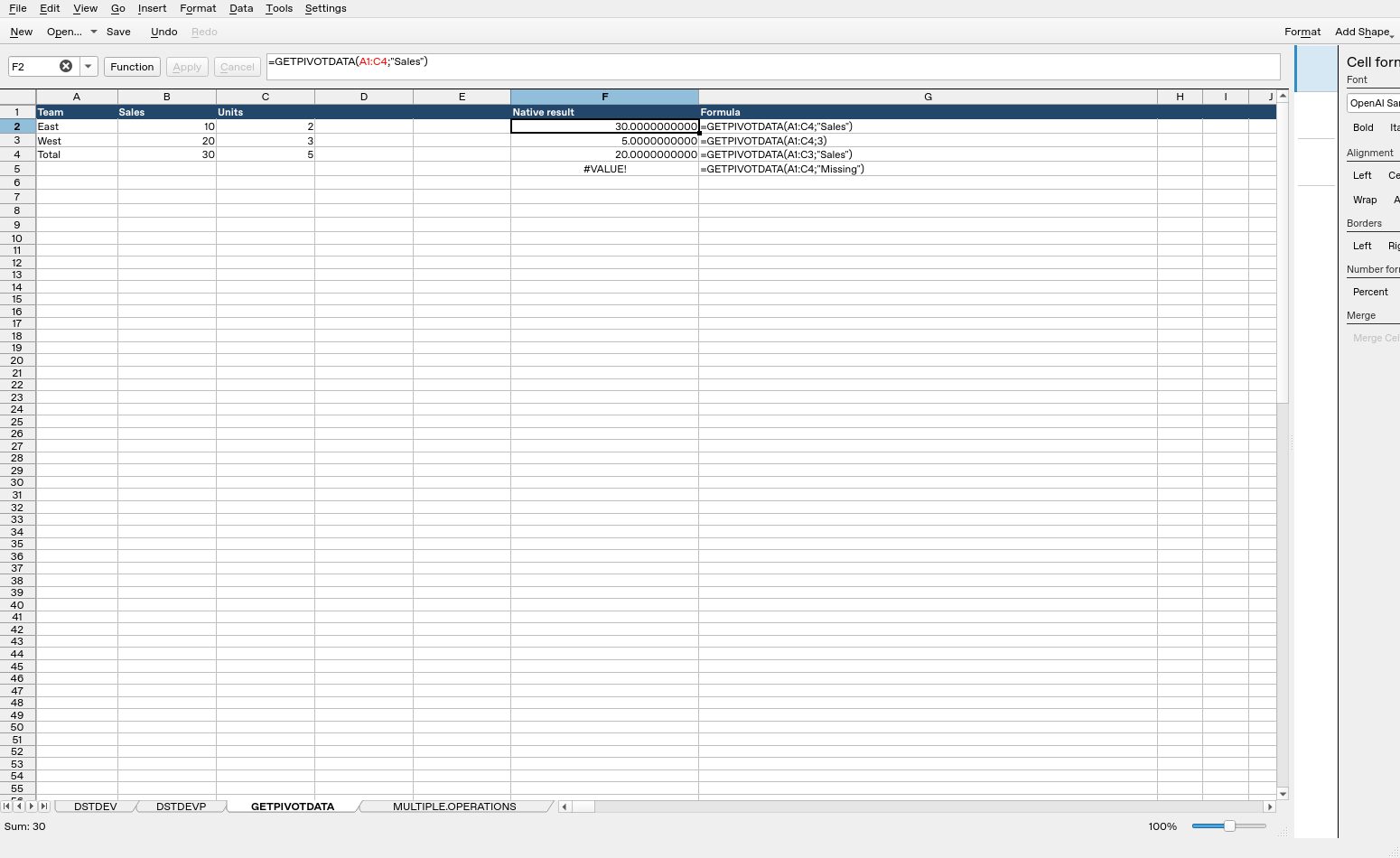Toggle Percent number format

[x=1370, y=292]
